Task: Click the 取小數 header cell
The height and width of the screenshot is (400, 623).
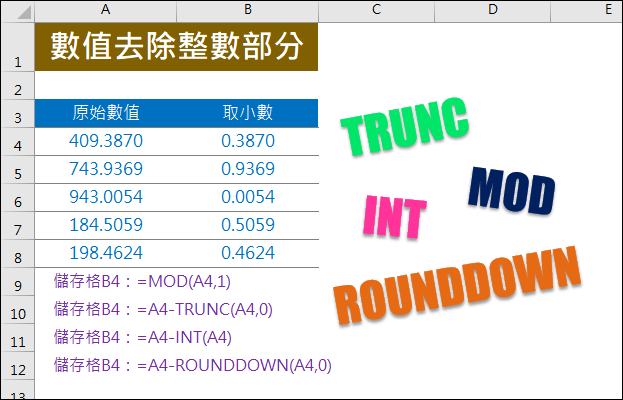Action: pos(248,113)
